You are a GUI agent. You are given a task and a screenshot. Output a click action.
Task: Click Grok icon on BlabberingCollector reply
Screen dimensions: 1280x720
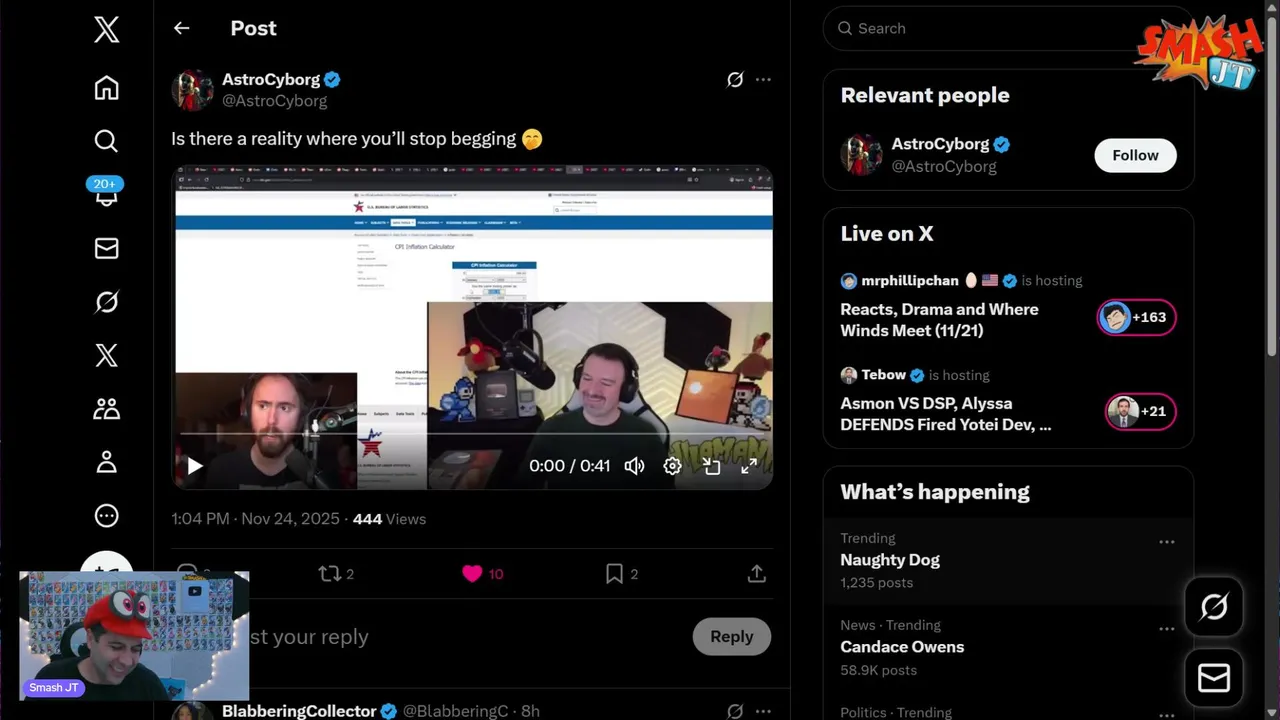(x=735, y=711)
